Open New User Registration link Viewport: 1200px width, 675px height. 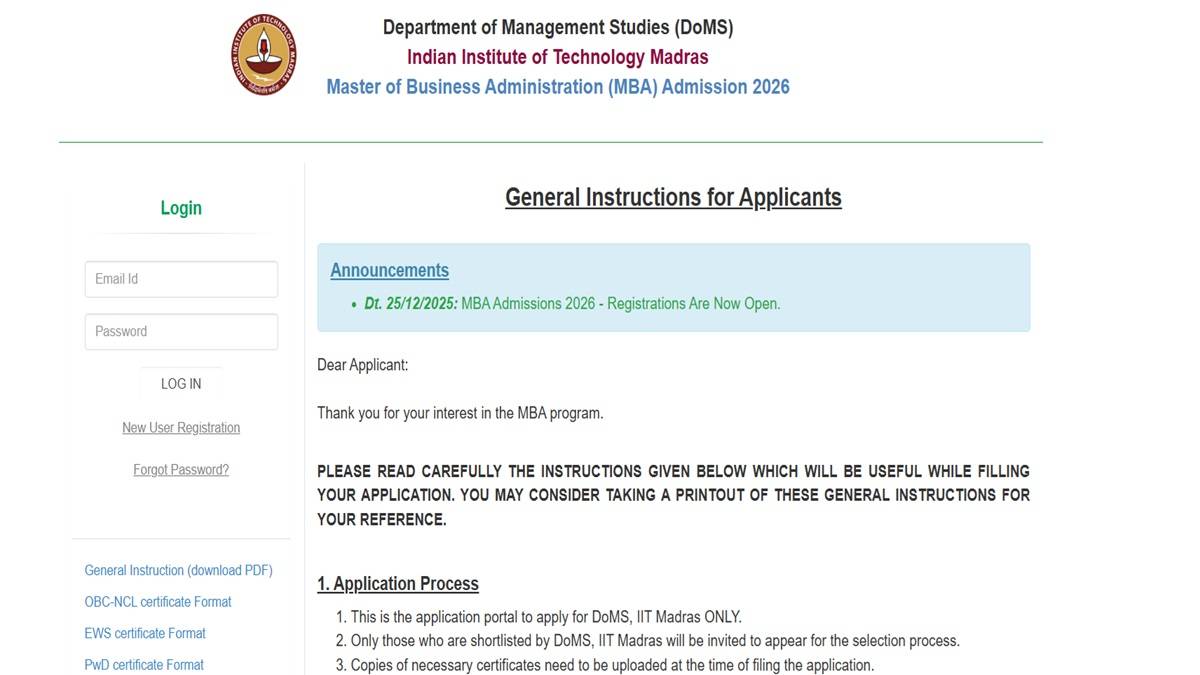click(x=181, y=428)
